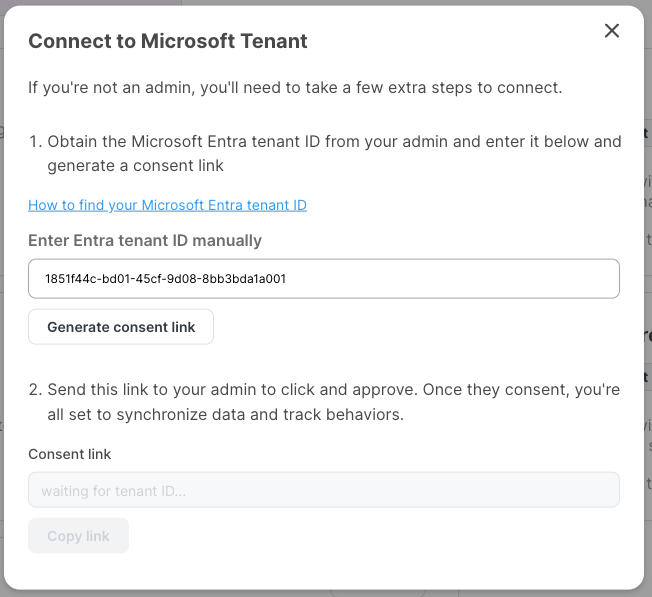Screen dimensions: 652x597
Task: Click the 'Connect to Microsoft Tenant' dialog title
Action: pyautogui.click(x=167, y=41)
